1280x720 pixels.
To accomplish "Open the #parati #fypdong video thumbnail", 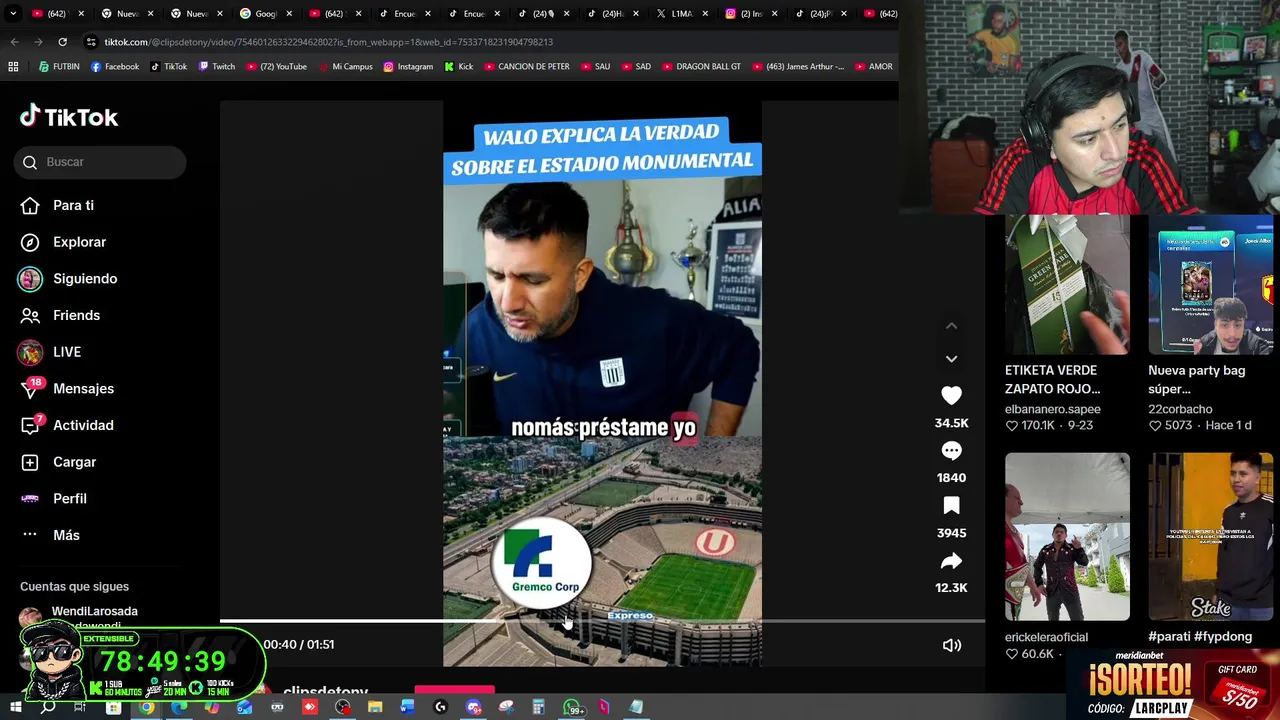I will pos(1211,537).
